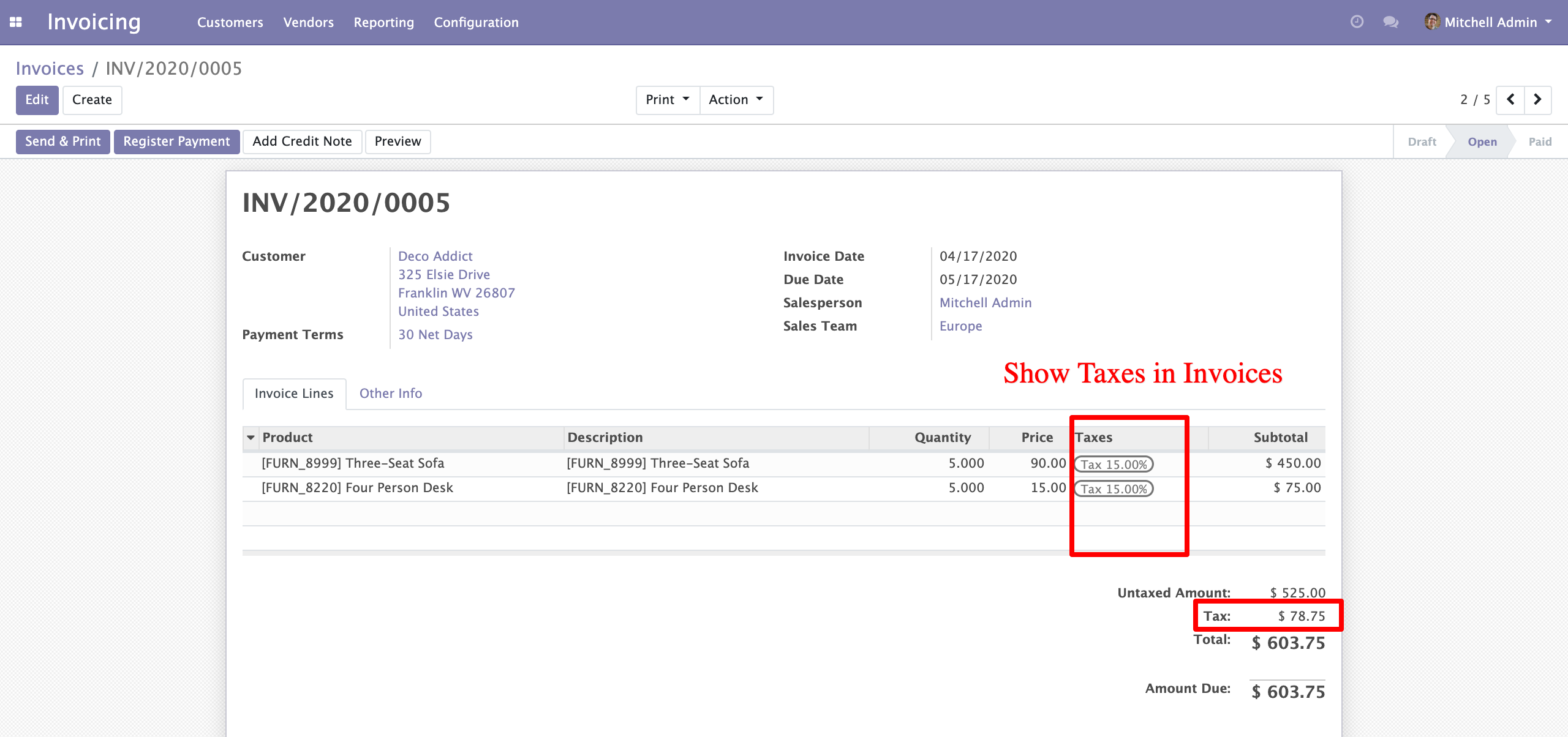
Task: Click Tax 15.00% tag on Three-Seat Sofa row
Action: coord(1114,465)
